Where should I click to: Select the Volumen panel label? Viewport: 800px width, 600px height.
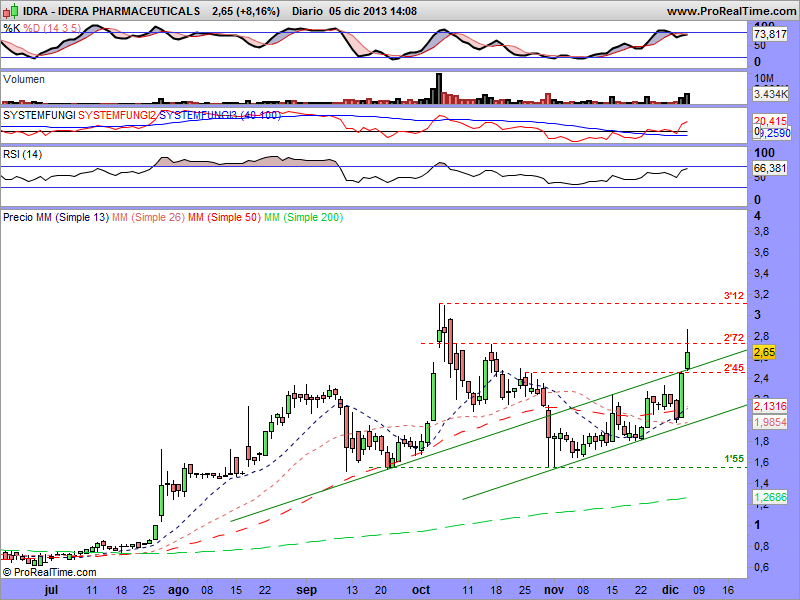(23, 79)
